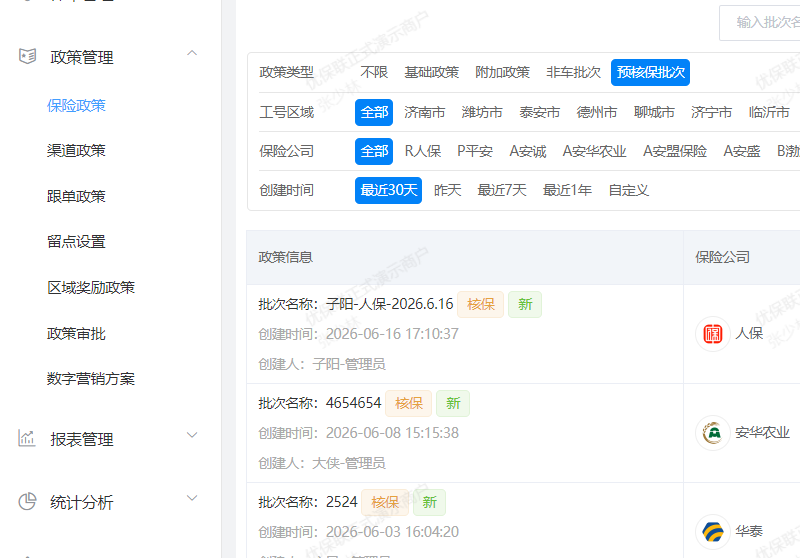Filter company by A安盛
The image size is (800, 558).
coord(742,151)
